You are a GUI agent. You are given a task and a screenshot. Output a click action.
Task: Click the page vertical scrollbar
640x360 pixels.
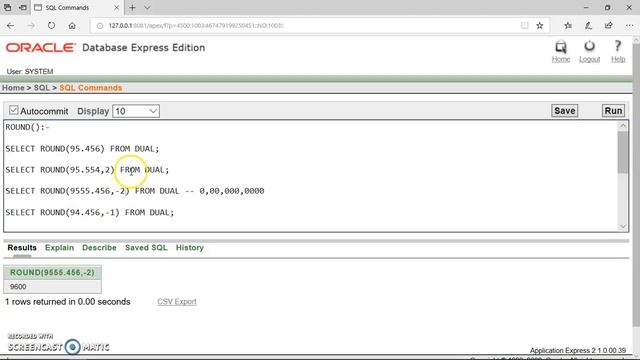[x=636, y=184]
